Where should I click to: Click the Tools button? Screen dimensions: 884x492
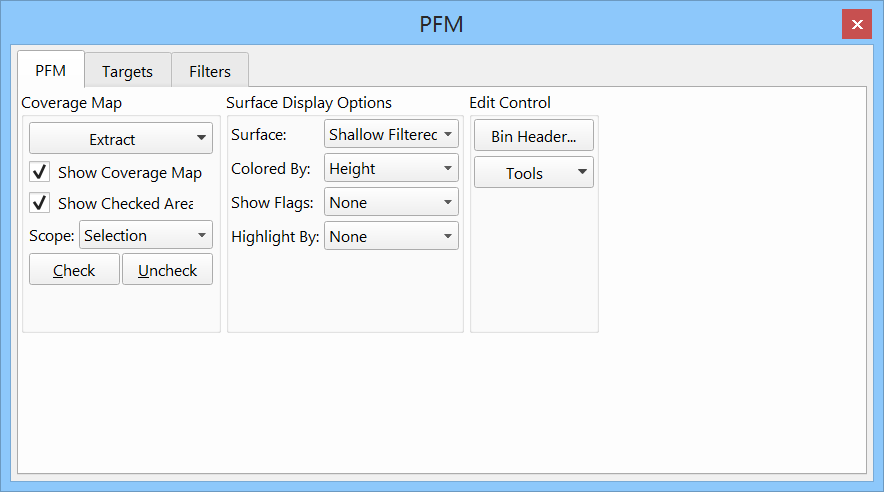(x=524, y=173)
